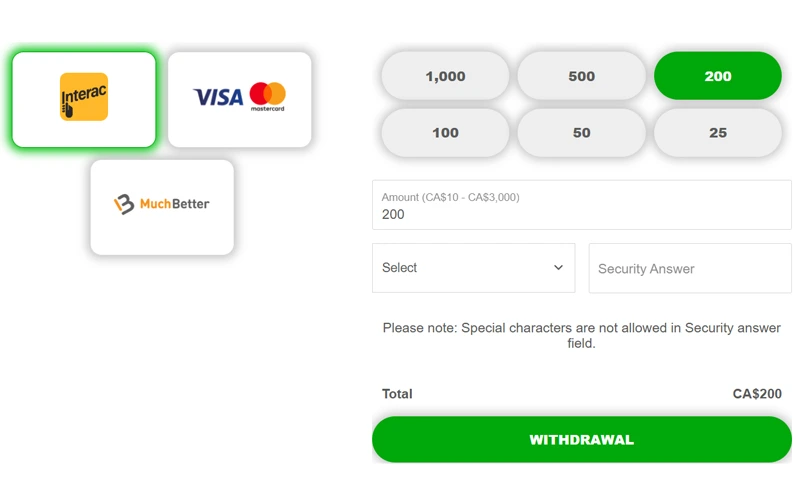Click the dropdown chevron arrow

coord(558,268)
